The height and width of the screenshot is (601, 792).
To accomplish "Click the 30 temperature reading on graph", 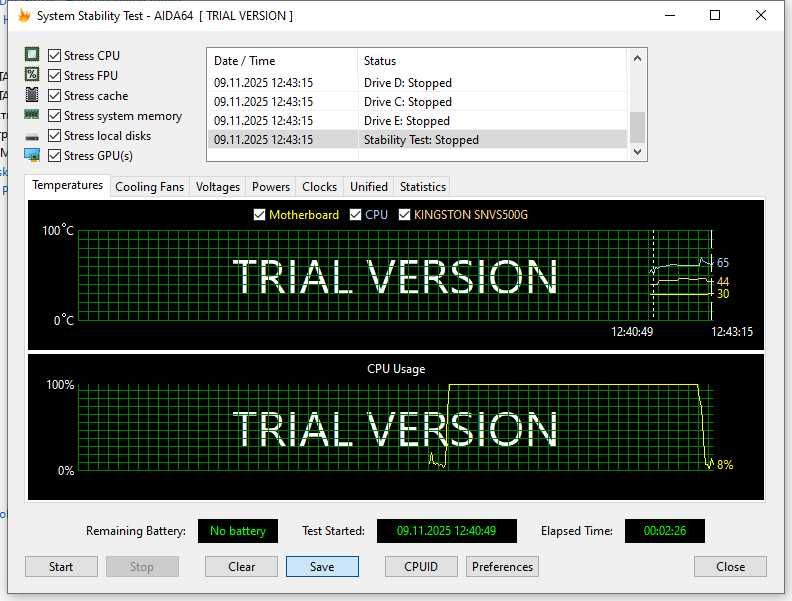I will click(x=723, y=293).
